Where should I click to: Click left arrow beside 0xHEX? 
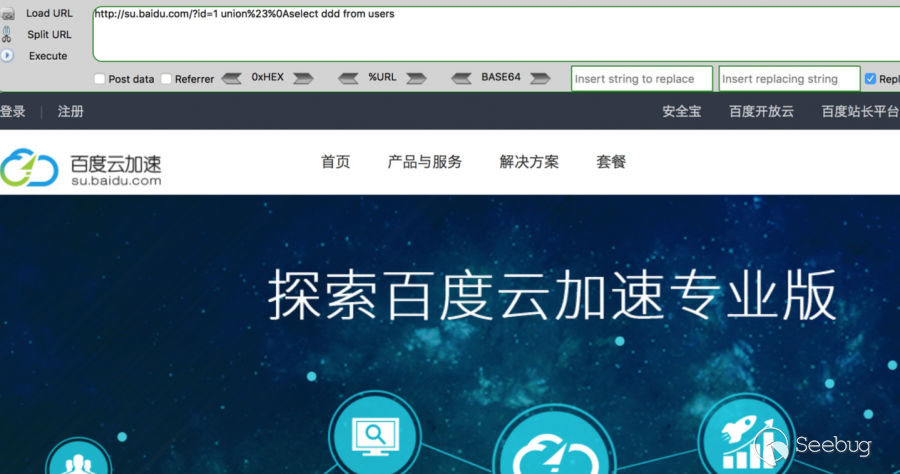[231, 78]
